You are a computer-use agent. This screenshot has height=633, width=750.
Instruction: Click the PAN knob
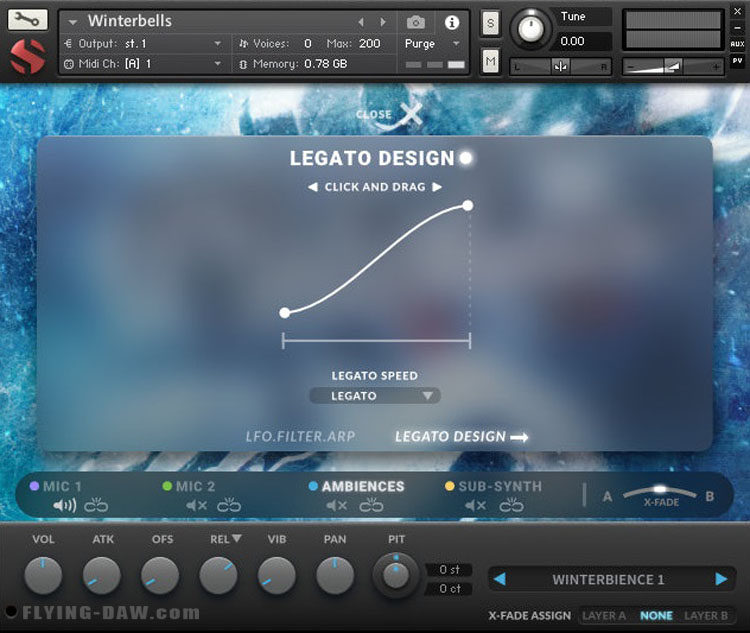[x=335, y=575]
